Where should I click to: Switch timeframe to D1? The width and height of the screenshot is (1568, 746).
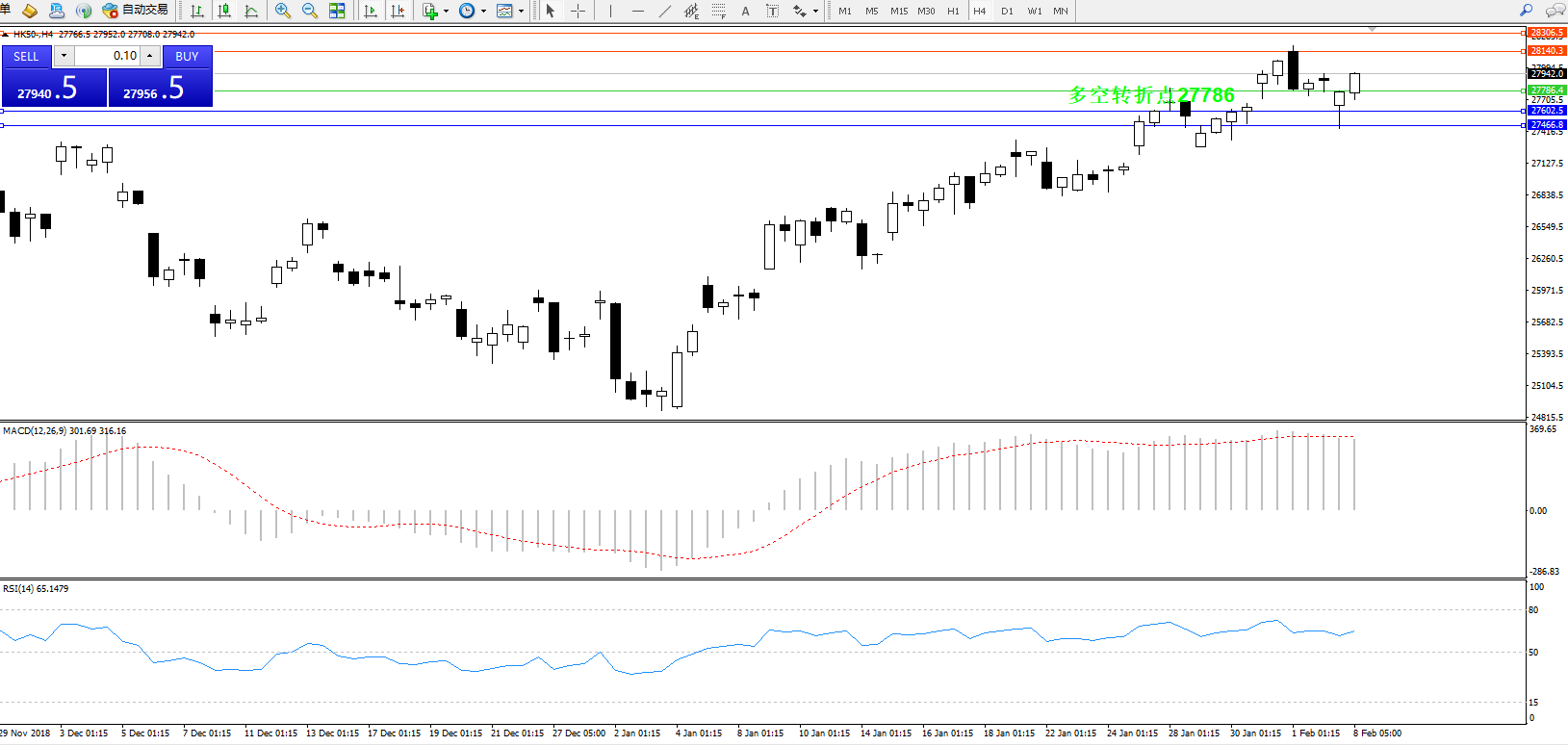tap(1007, 12)
